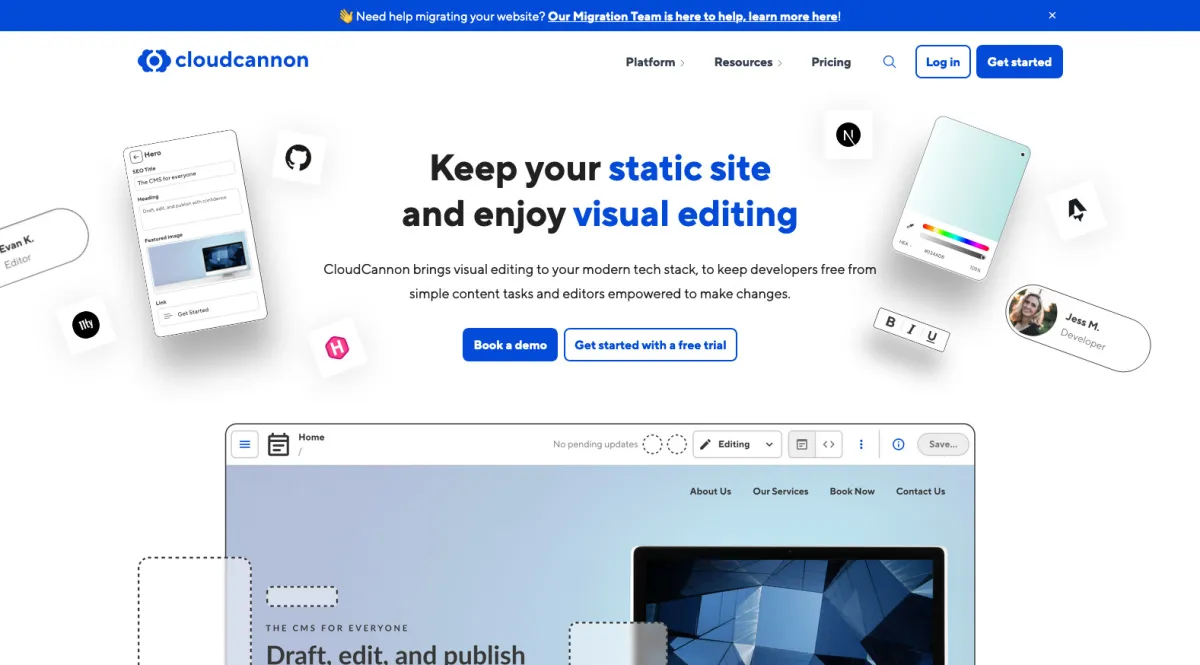Image resolution: width=1200 pixels, height=665 pixels.
Task: Click the Home page title in editor
Action: pos(311,437)
